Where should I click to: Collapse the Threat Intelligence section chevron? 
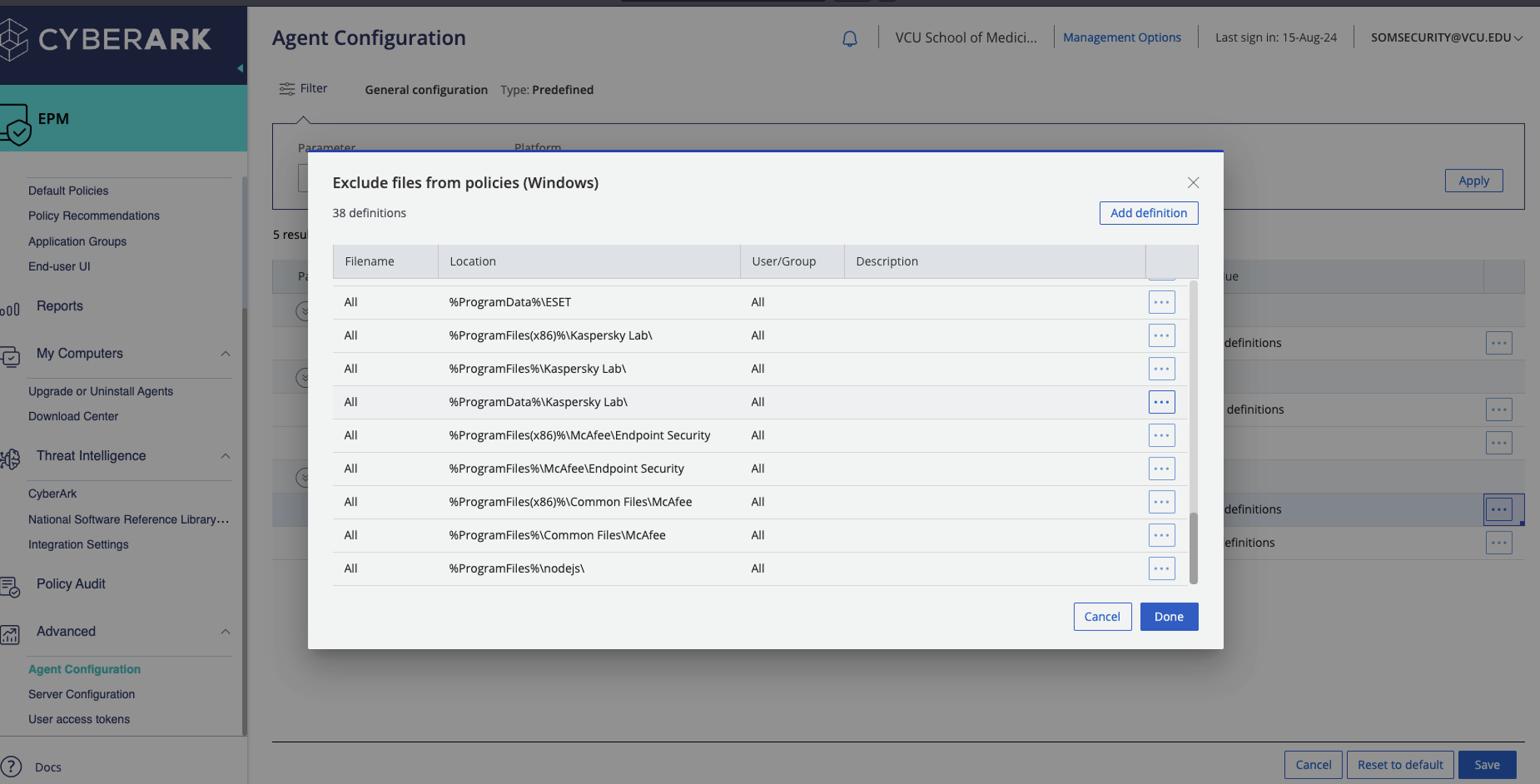[225, 456]
